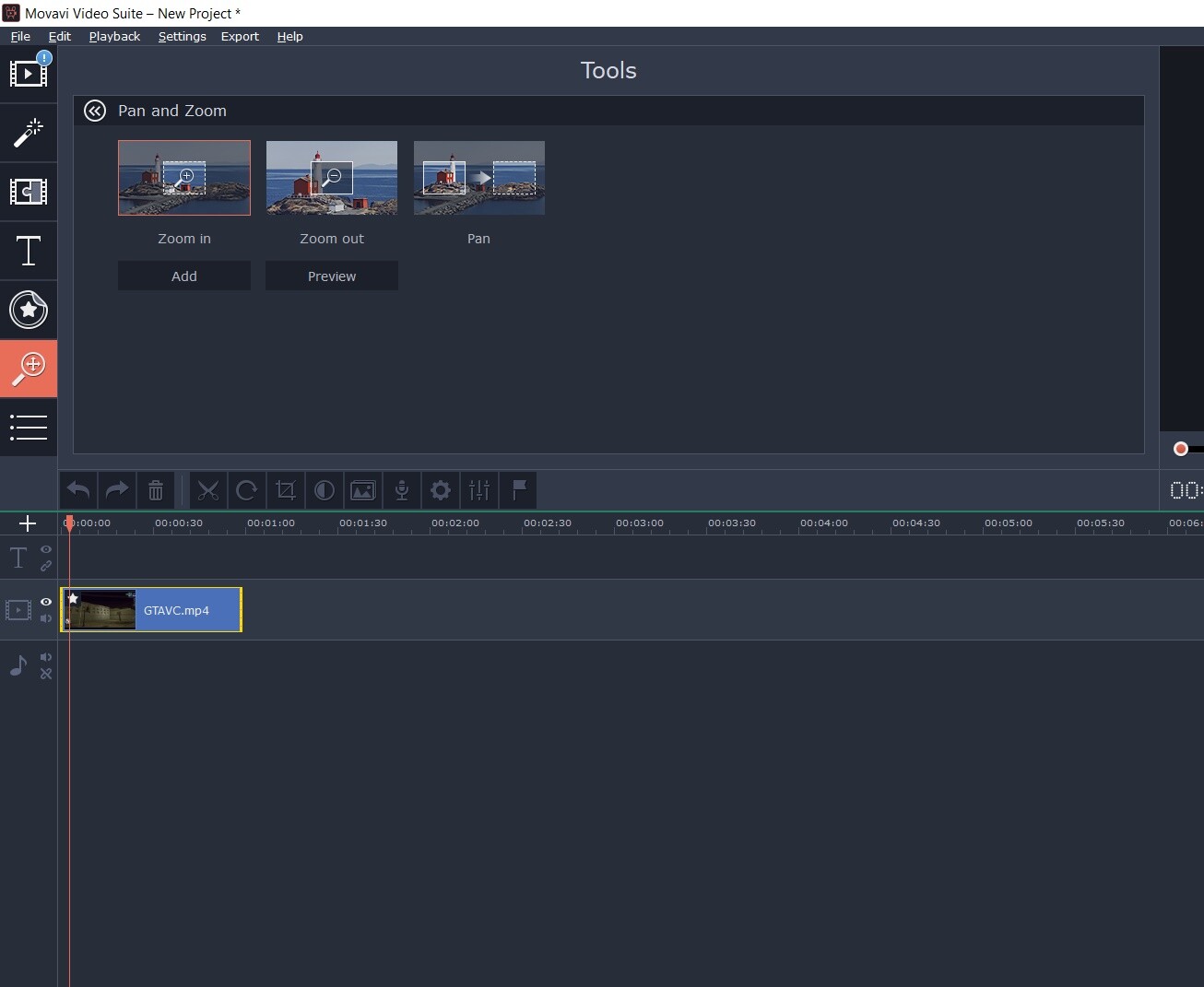
Task: Go back from Pan and Zoom panel
Action: 95,111
